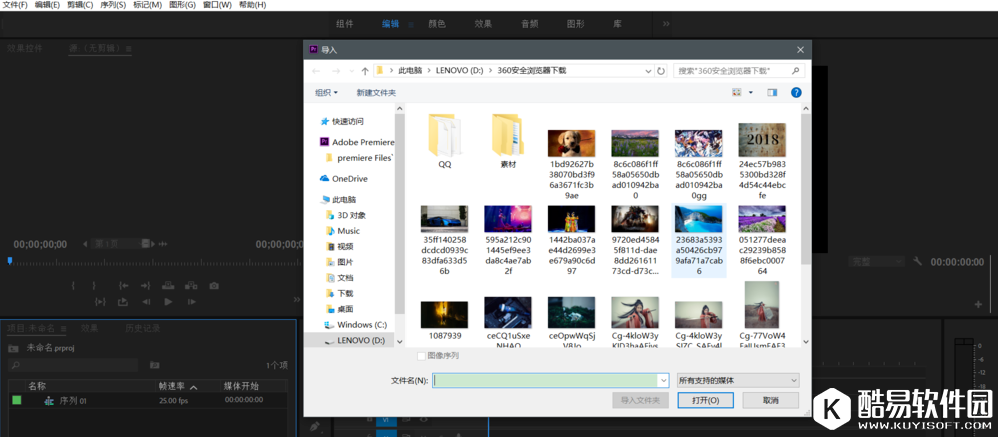This screenshot has height=437, width=998.
Task: Select the puppy image 1bd92627b thumbnail
Action: [x=572, y=144]
